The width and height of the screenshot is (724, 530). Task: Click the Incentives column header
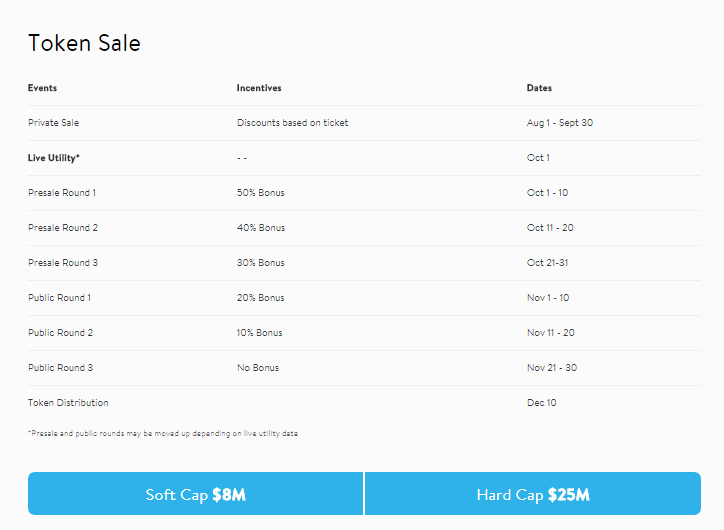coord(259,88)
